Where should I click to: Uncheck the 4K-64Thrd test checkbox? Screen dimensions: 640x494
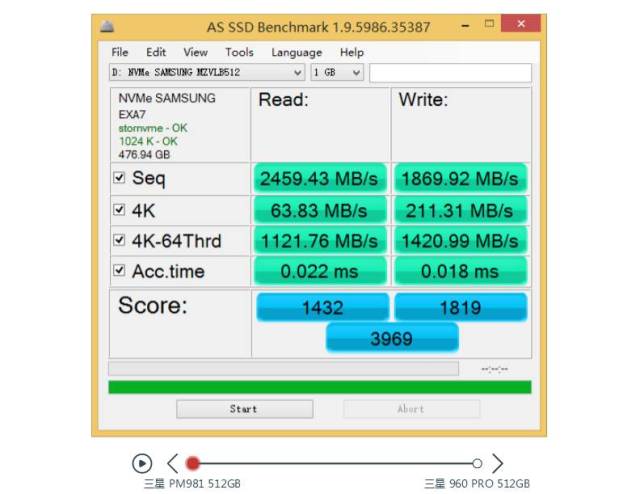(x=119, y=240)
